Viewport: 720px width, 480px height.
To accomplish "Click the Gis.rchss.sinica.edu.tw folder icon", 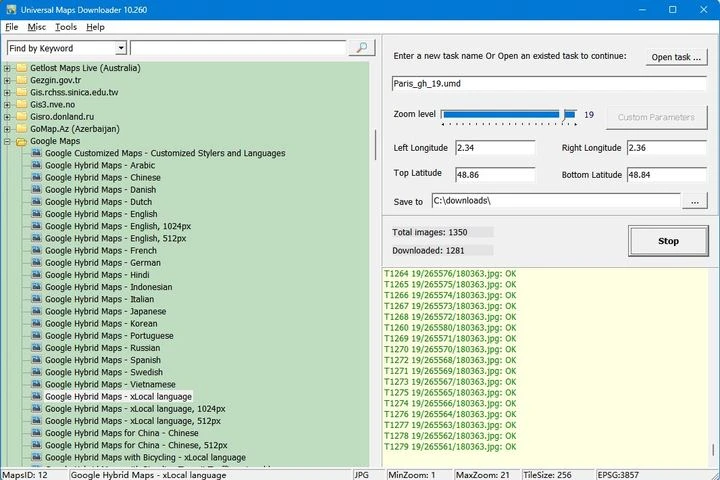I will [22, 92].
